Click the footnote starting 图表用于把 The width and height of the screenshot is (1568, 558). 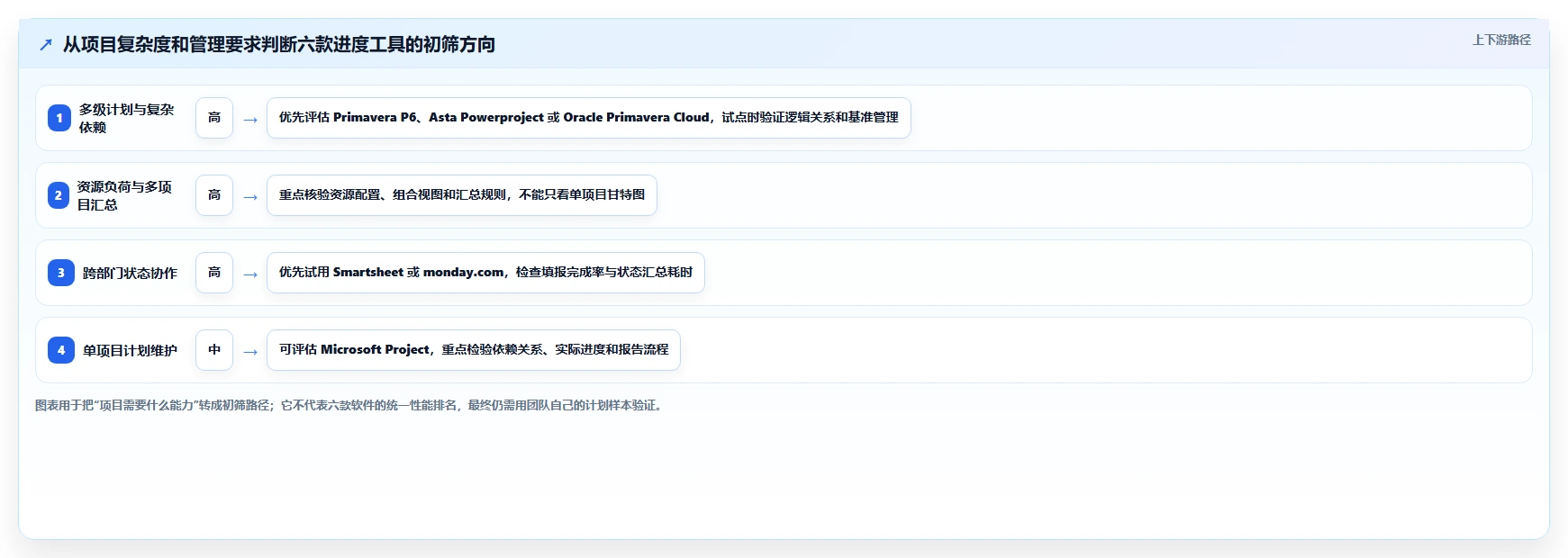click(350, 406)
